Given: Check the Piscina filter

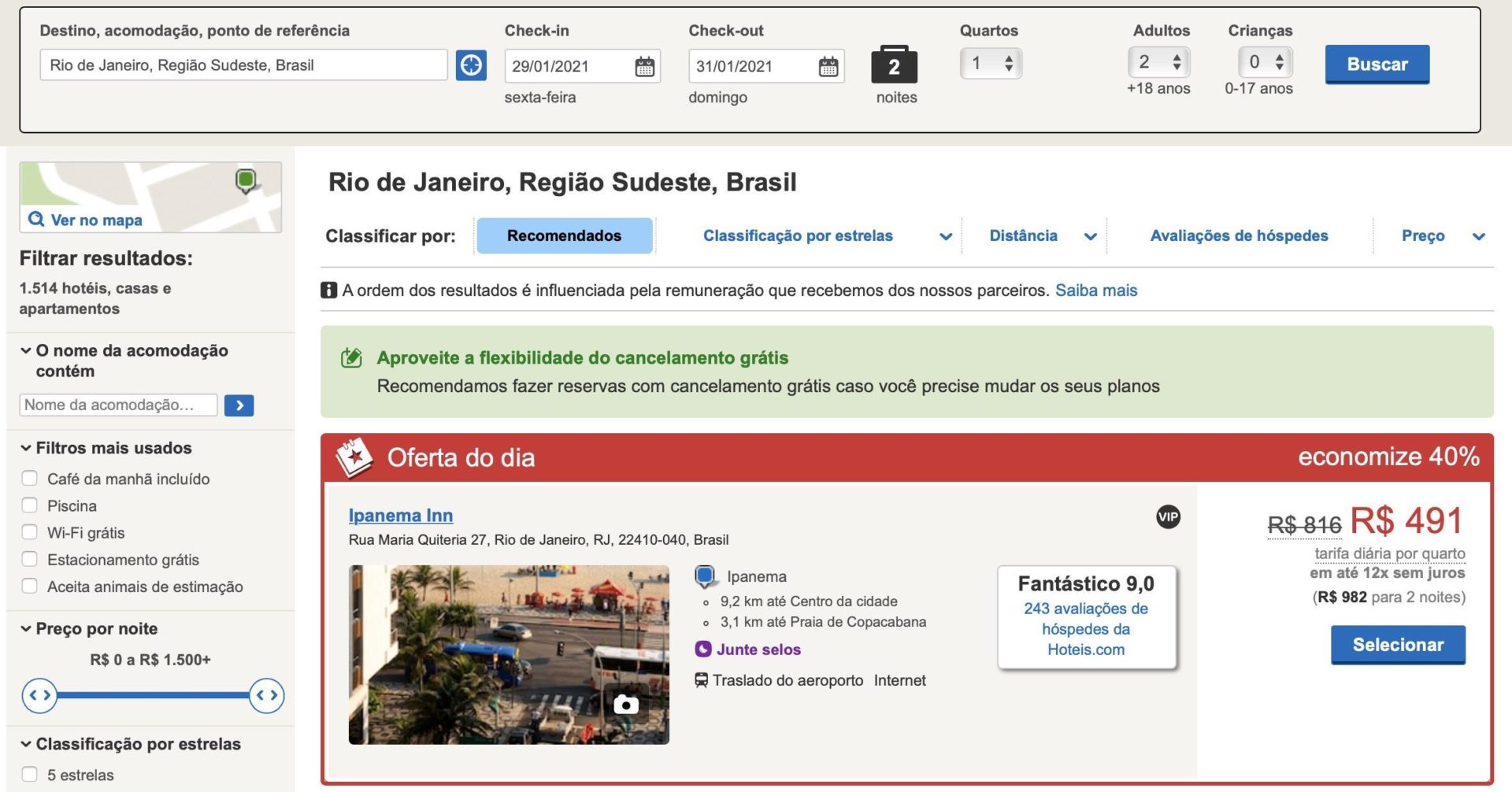Looking at the screenshot, I should tap(29, 505).
